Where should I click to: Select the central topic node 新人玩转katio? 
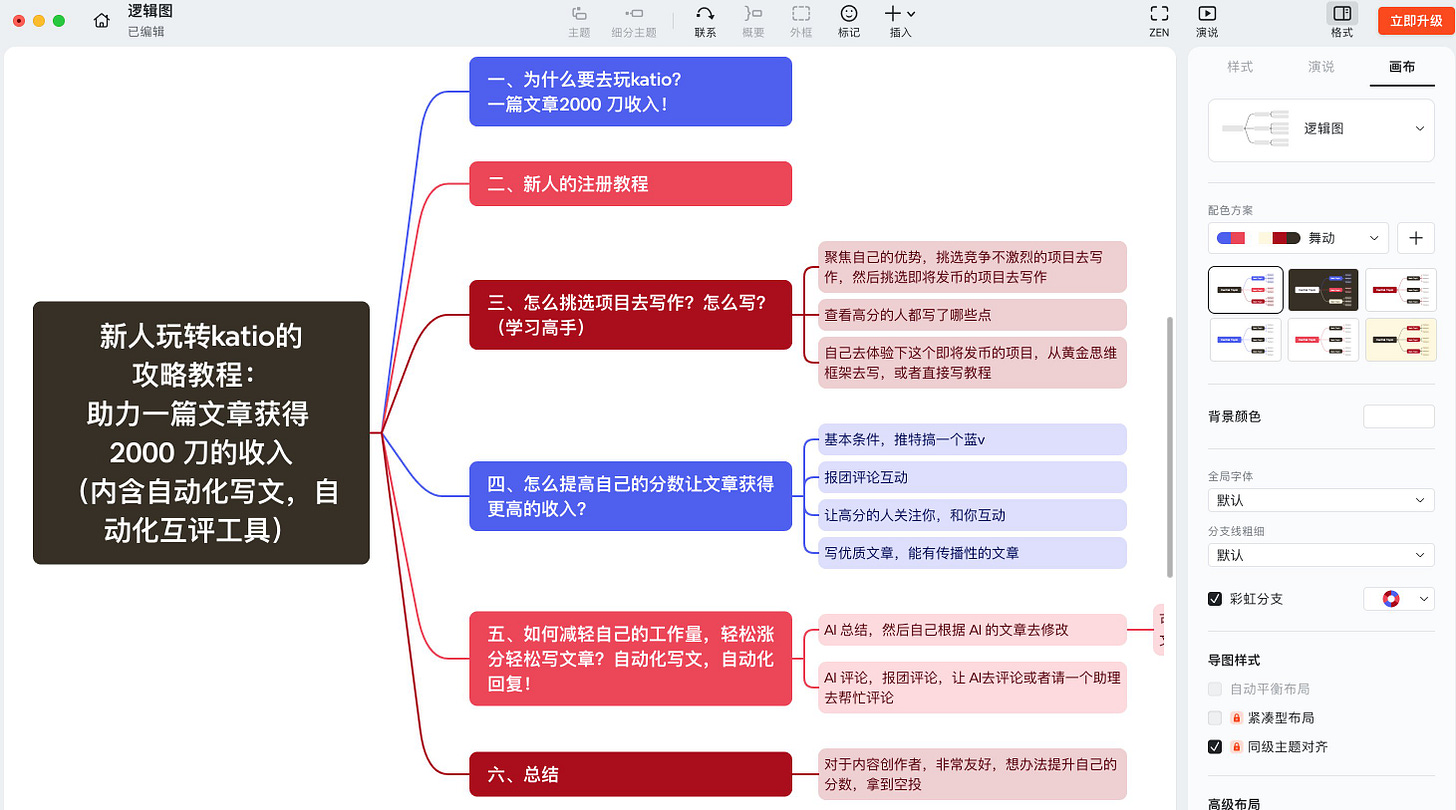coord(201,433)
